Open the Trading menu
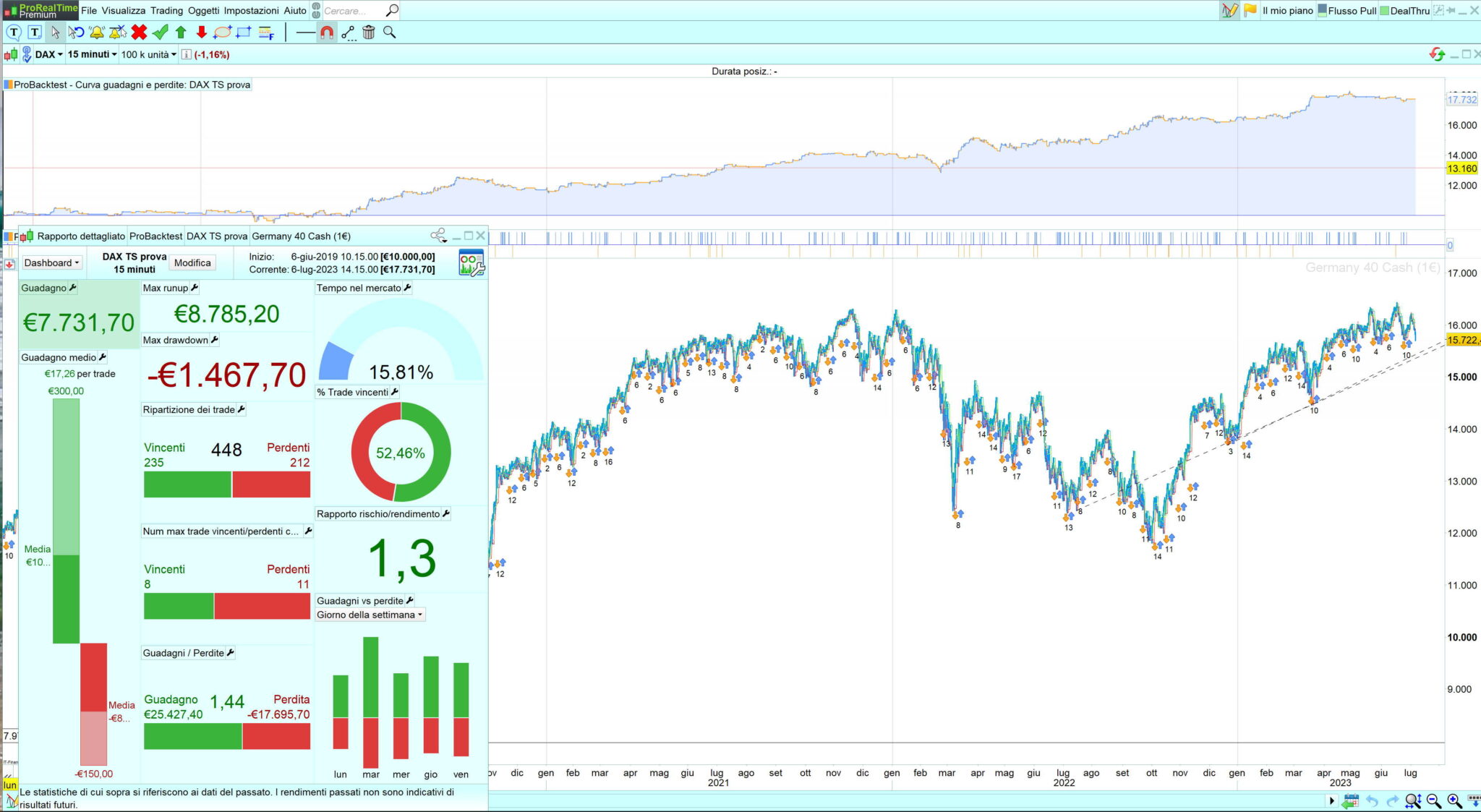Image resolution: width=1481 pixels, height=812 pixels. pyautogui.click(x=166, y=11)
